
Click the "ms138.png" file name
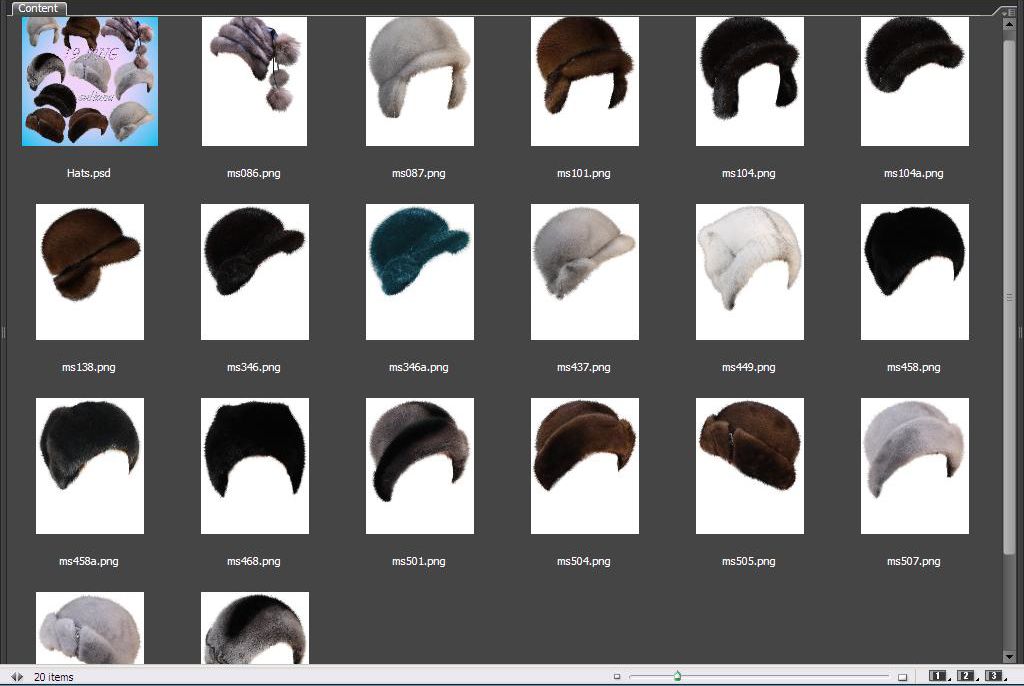click(89, 367)
